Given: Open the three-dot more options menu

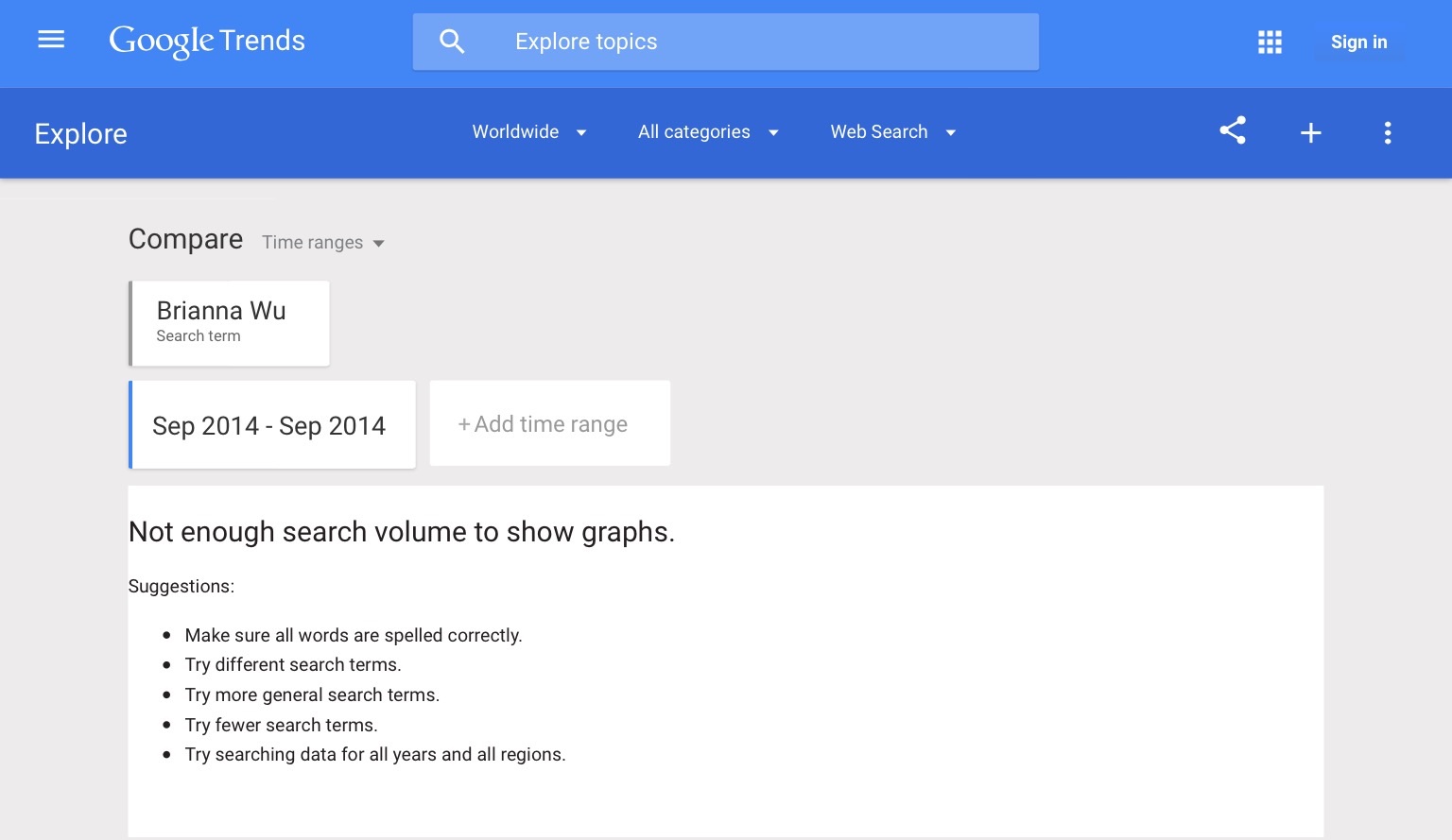Looking at the screenshot, I should 1388,133.
